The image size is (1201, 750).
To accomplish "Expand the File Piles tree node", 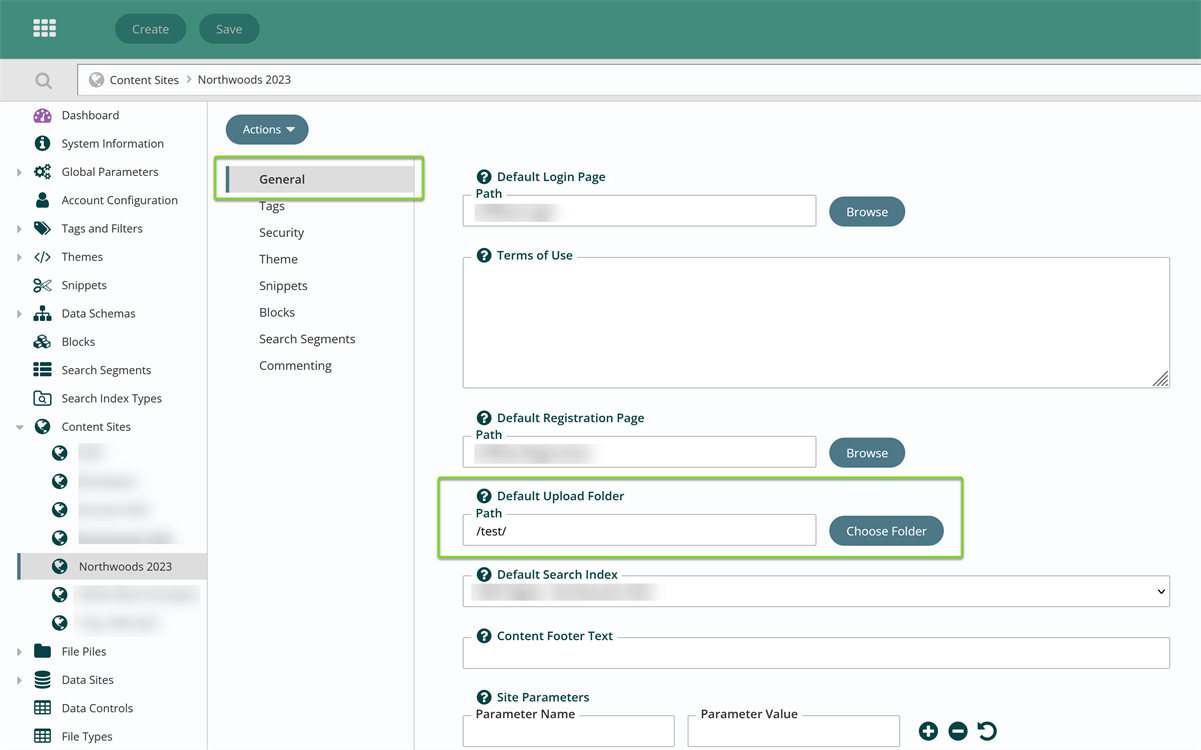I will 19,652.
